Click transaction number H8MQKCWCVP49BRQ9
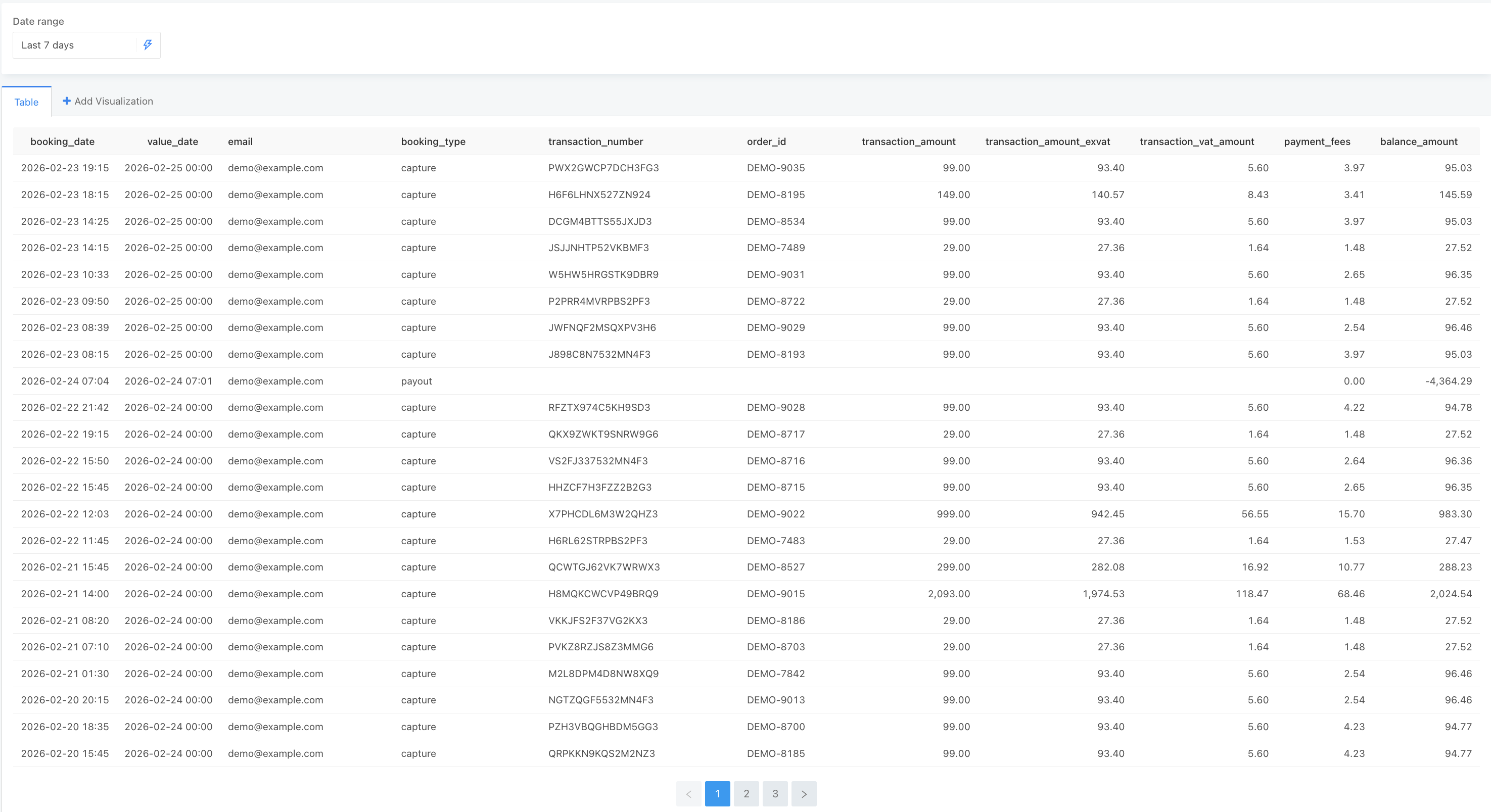 [603, 594]
